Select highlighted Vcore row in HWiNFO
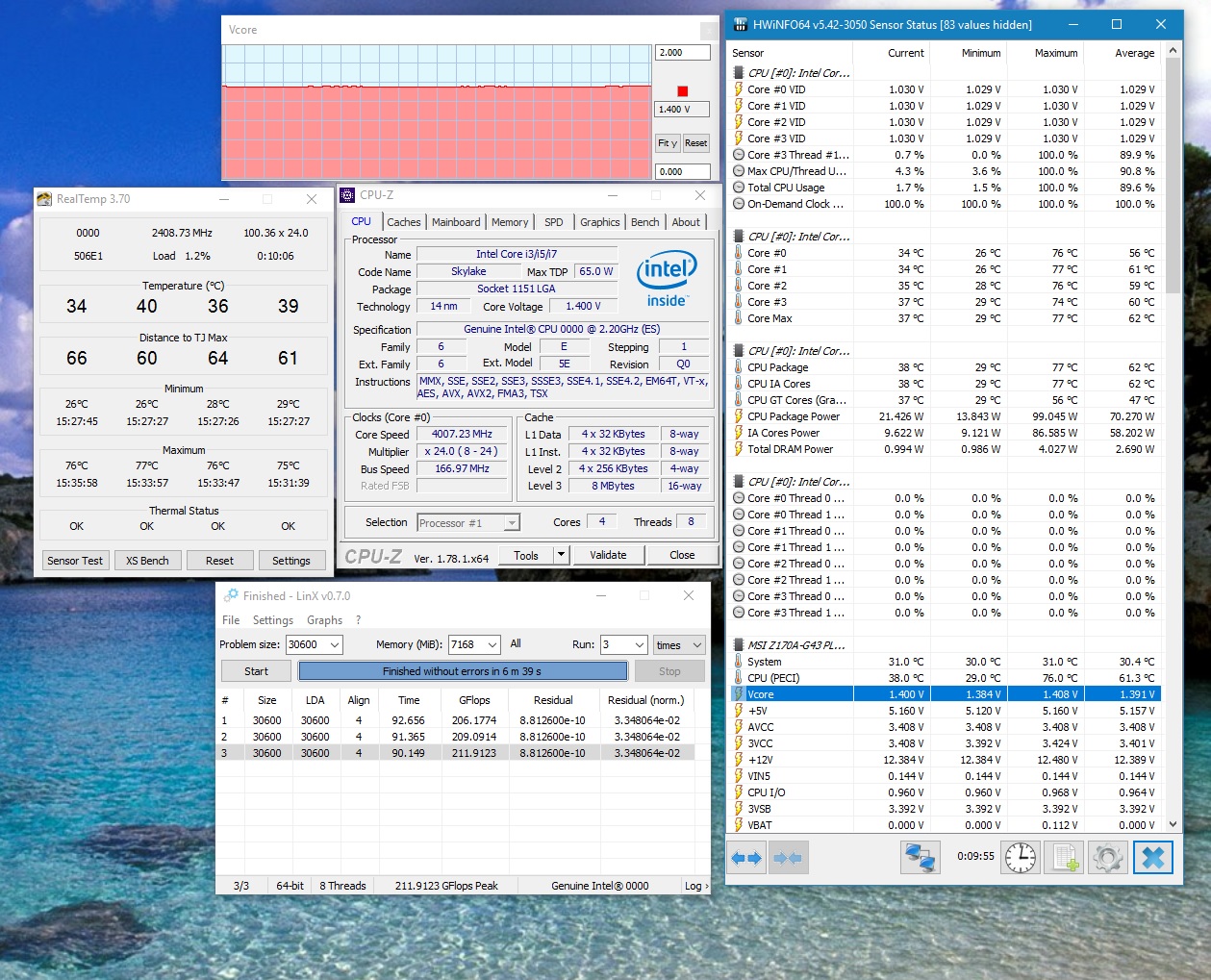 point(946,694)
